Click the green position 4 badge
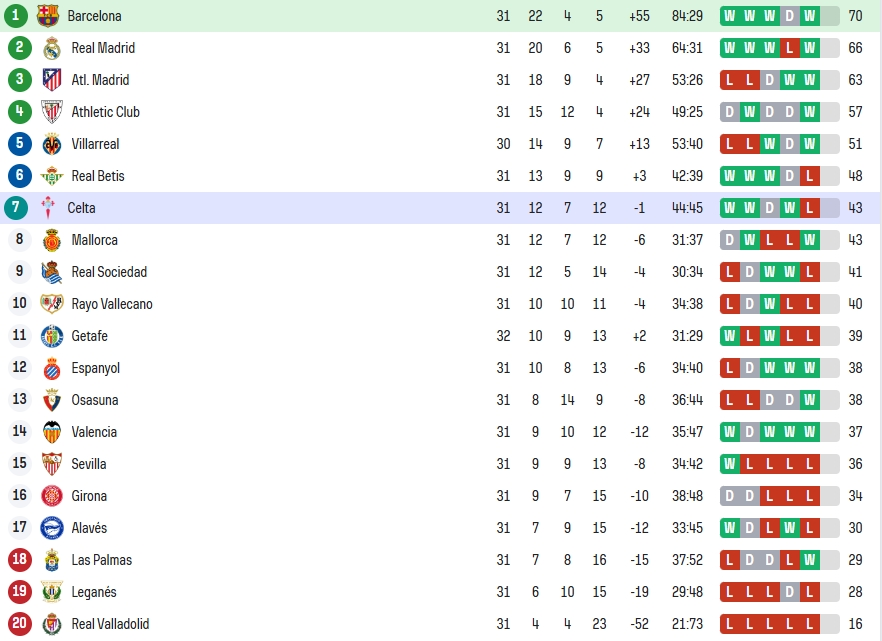This screenshot has height=641, width=882. coord(20,111)
